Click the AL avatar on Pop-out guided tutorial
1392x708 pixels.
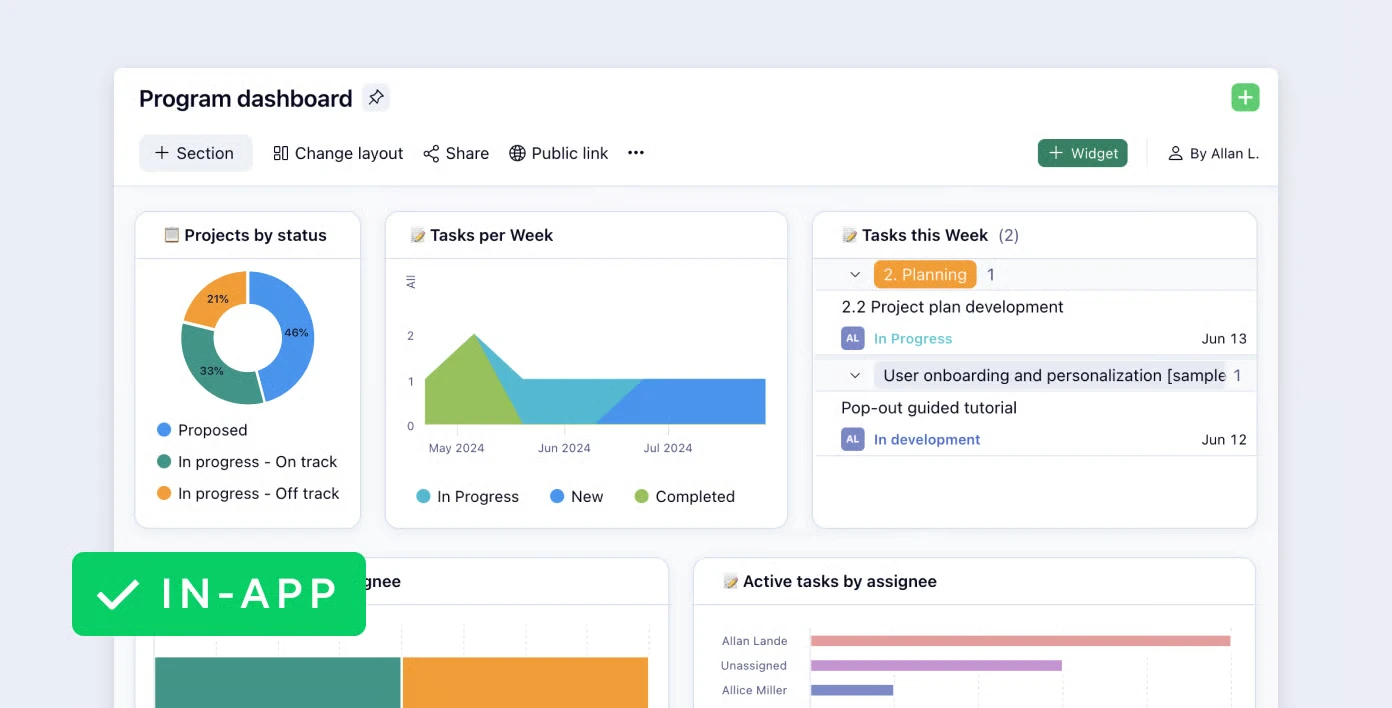852,439
